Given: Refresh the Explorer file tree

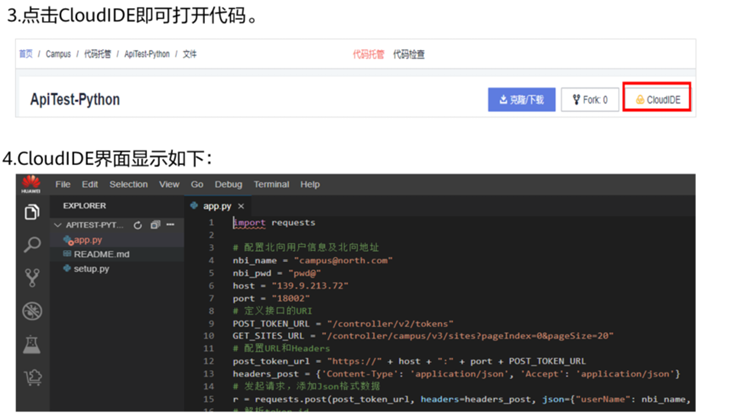Looking at the screenshot, I should click(138, 226).
